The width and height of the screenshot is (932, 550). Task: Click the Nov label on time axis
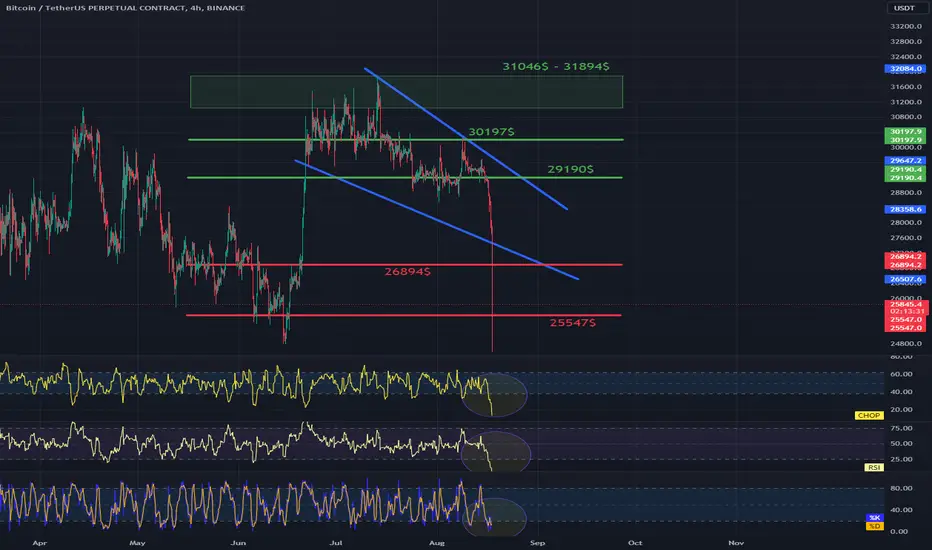736,543
